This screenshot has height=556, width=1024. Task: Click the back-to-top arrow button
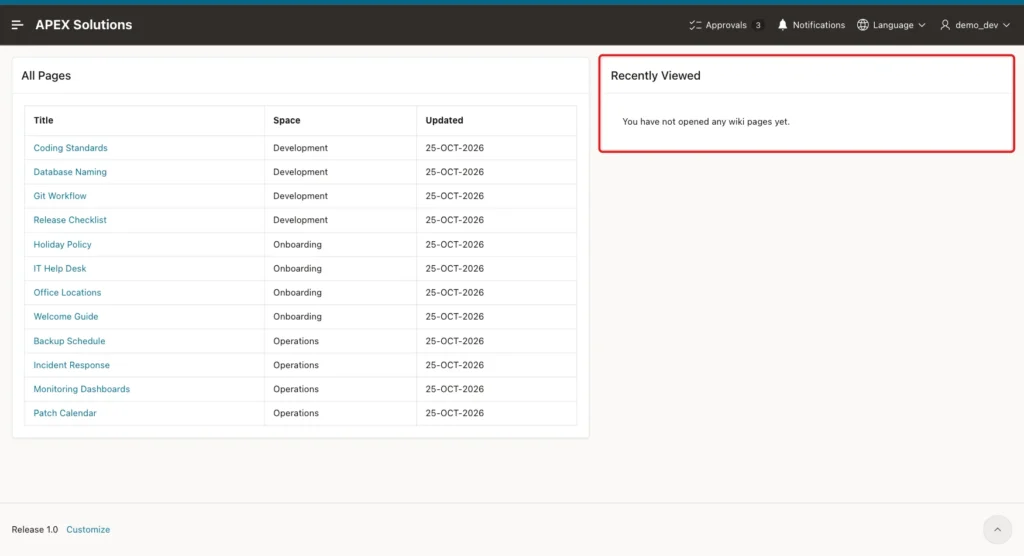click(997, 530)
